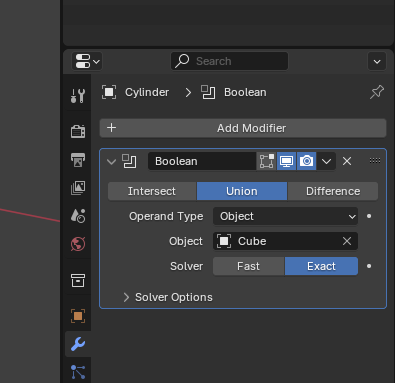Clear the Cube object selection
The width and height of the screenshot is (395, 383).
point(347,241)
